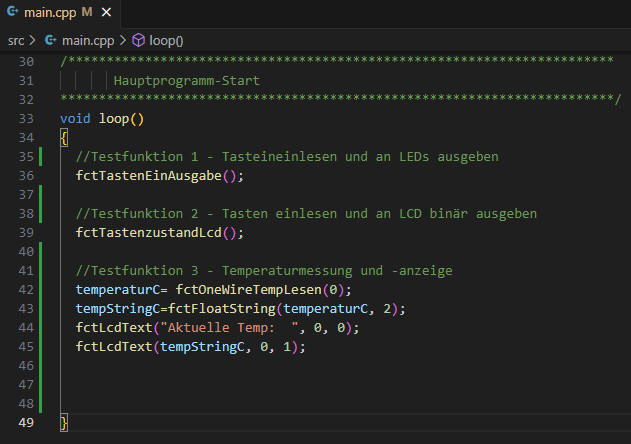Click the green change bar at line 35
631x444 pixels.
pyautogui.click(x=41, y=157)
